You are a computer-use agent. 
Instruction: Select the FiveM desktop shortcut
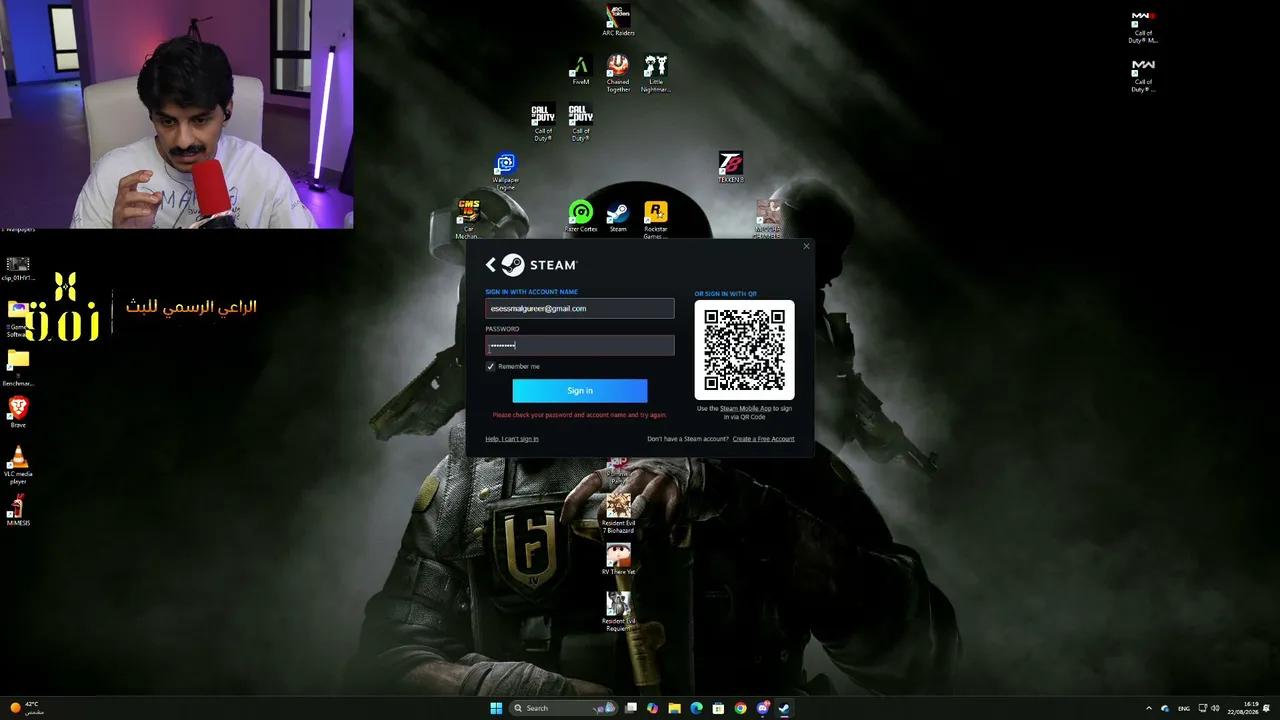580,71
